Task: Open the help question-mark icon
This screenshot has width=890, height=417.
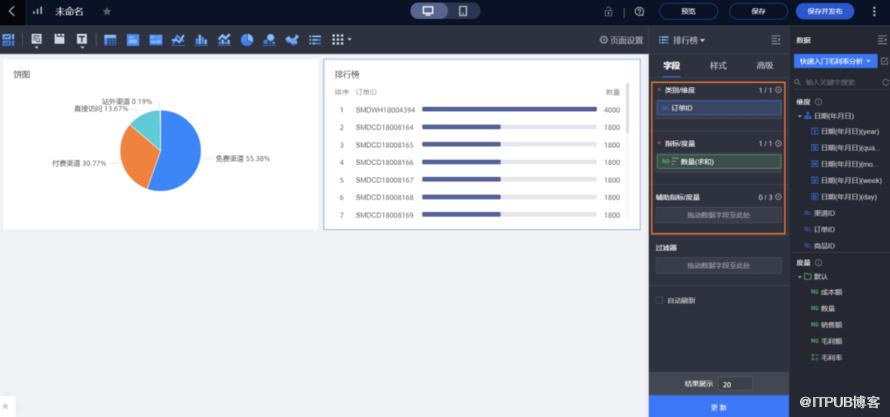Action: click(x=640, y=11)
